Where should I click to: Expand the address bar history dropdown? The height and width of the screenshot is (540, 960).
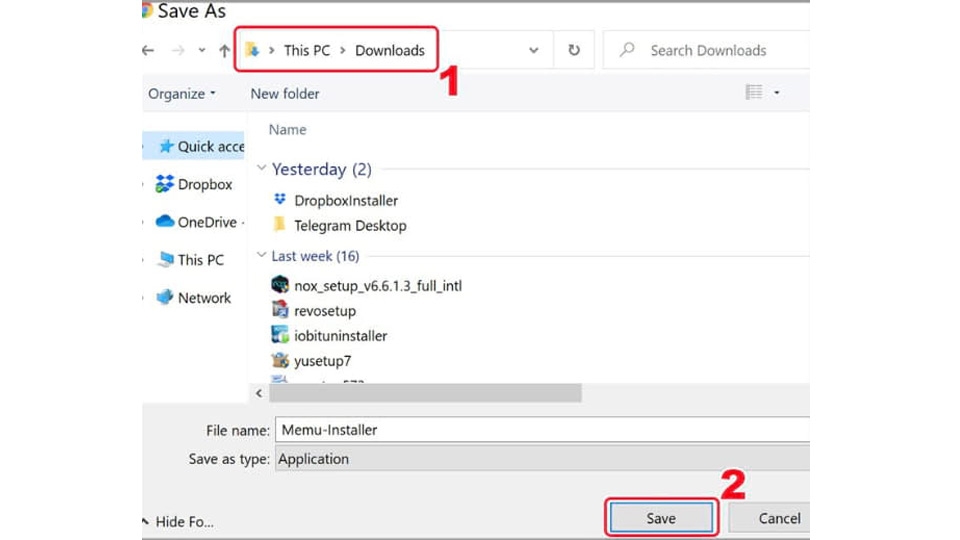[534, 50]
